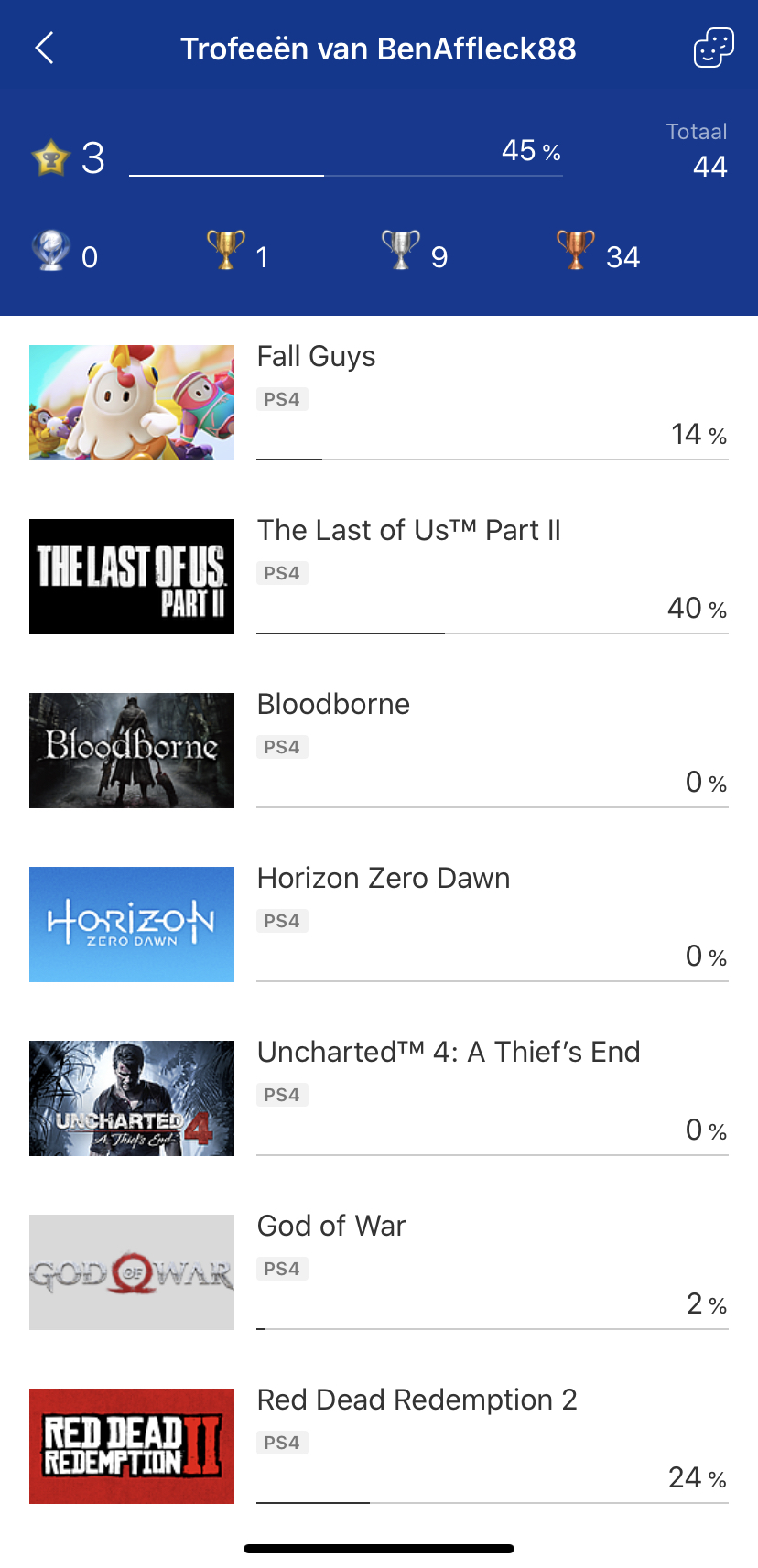Image resolution: width=758 pixels, height=1568 pixels.
Task: Tap the platinum trophy icon
Action: click(51, 250)
